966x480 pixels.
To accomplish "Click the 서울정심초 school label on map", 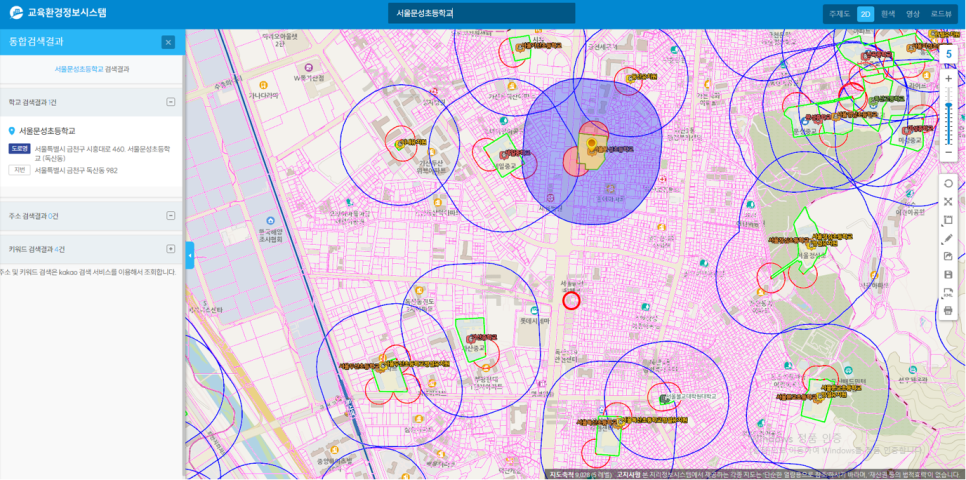I will 811,254.
